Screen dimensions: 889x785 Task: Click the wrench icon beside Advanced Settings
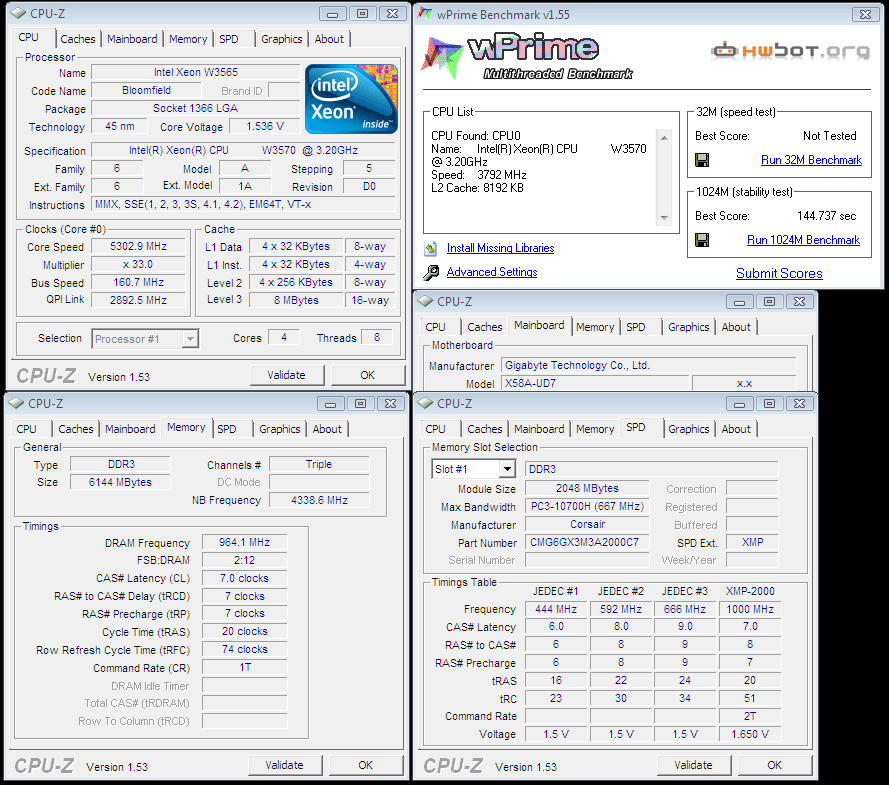pos(431,272)
